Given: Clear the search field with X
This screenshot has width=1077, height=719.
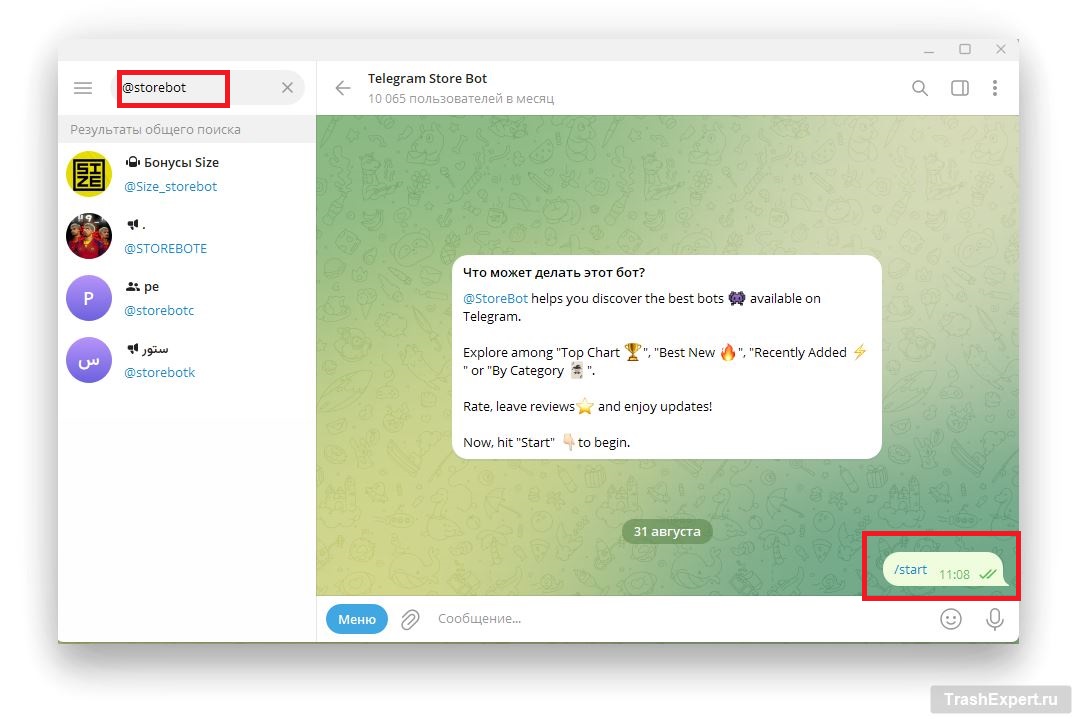Looking at the screenshot, I should click(287, 88).
